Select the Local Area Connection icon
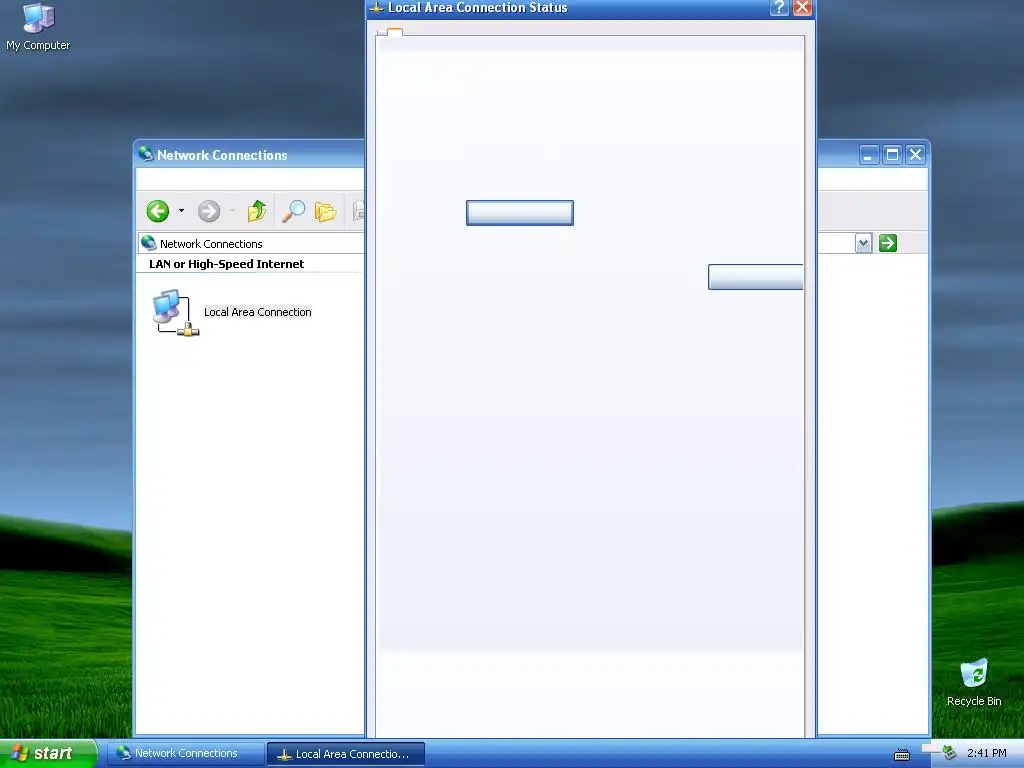The height and width of the screenshot is (768, 1024). (x=175, y=312)
